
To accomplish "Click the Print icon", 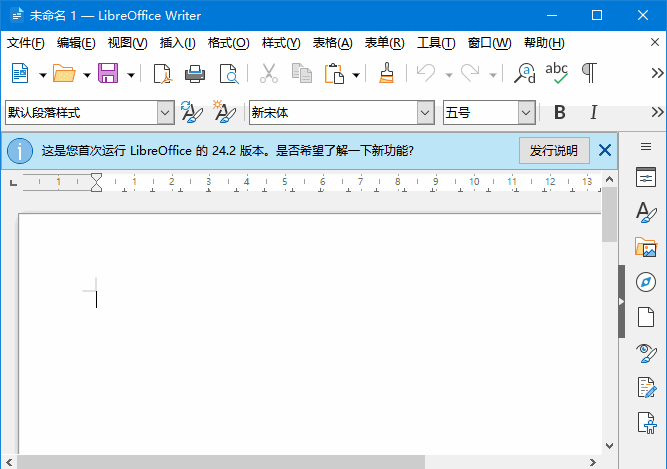I will pyautogui.click(x=195, y=74).
